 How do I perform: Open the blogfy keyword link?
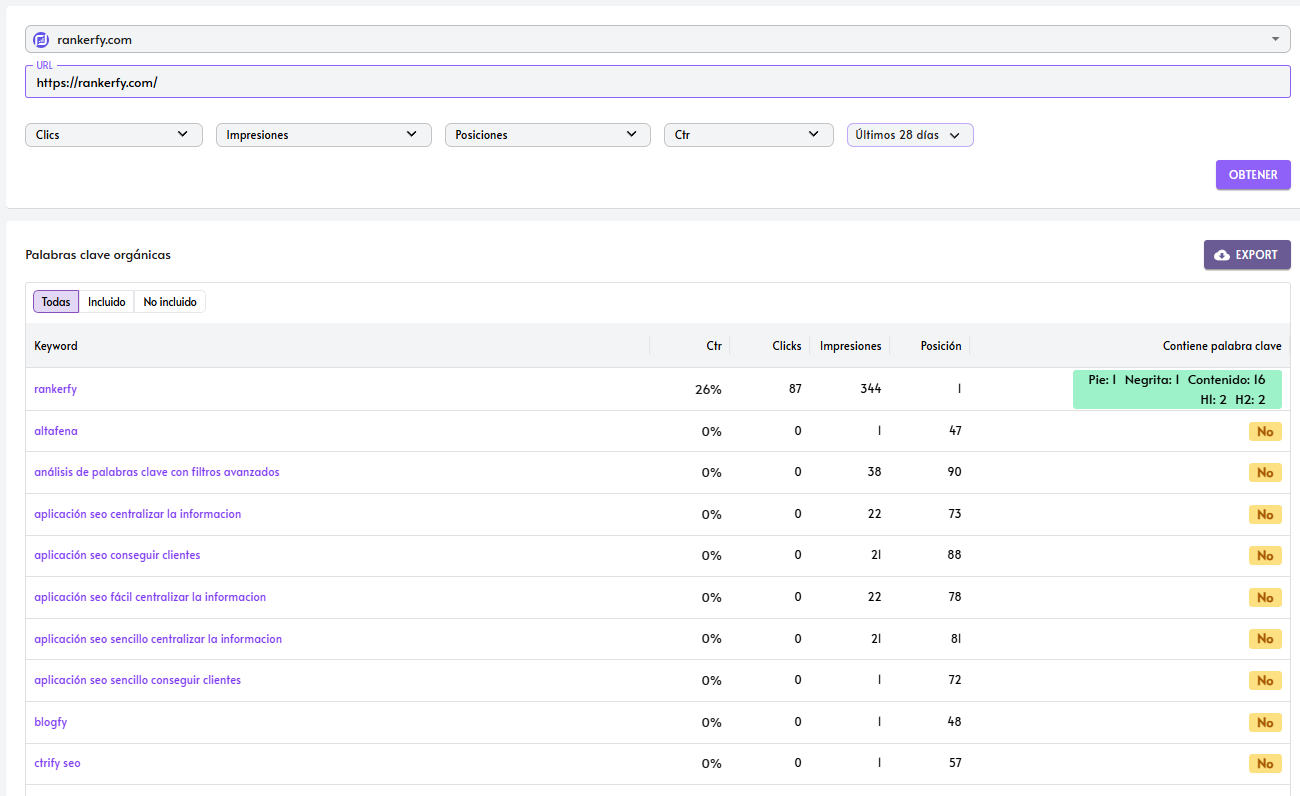pos(51,722)
